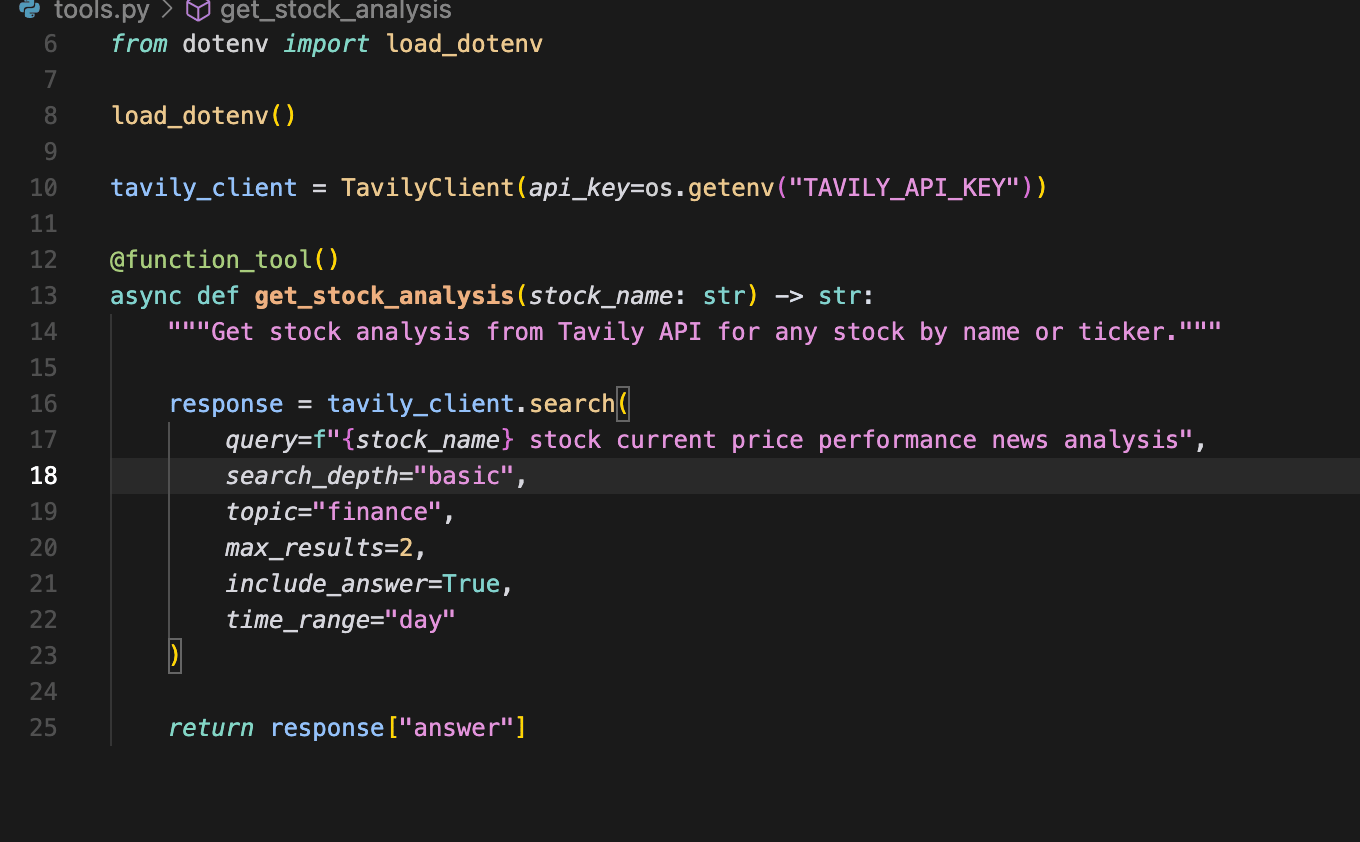Click line number 13 in the gutter

(43, 296)
